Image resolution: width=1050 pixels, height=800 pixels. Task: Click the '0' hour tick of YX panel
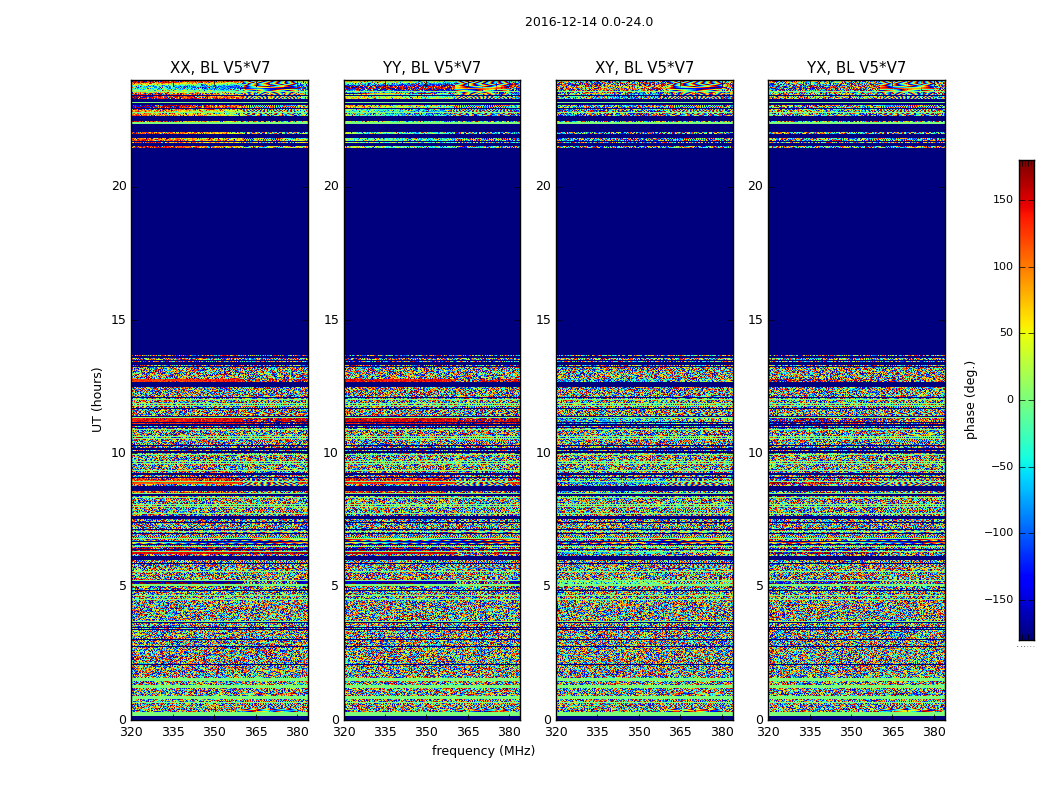(x=759, y=720)
